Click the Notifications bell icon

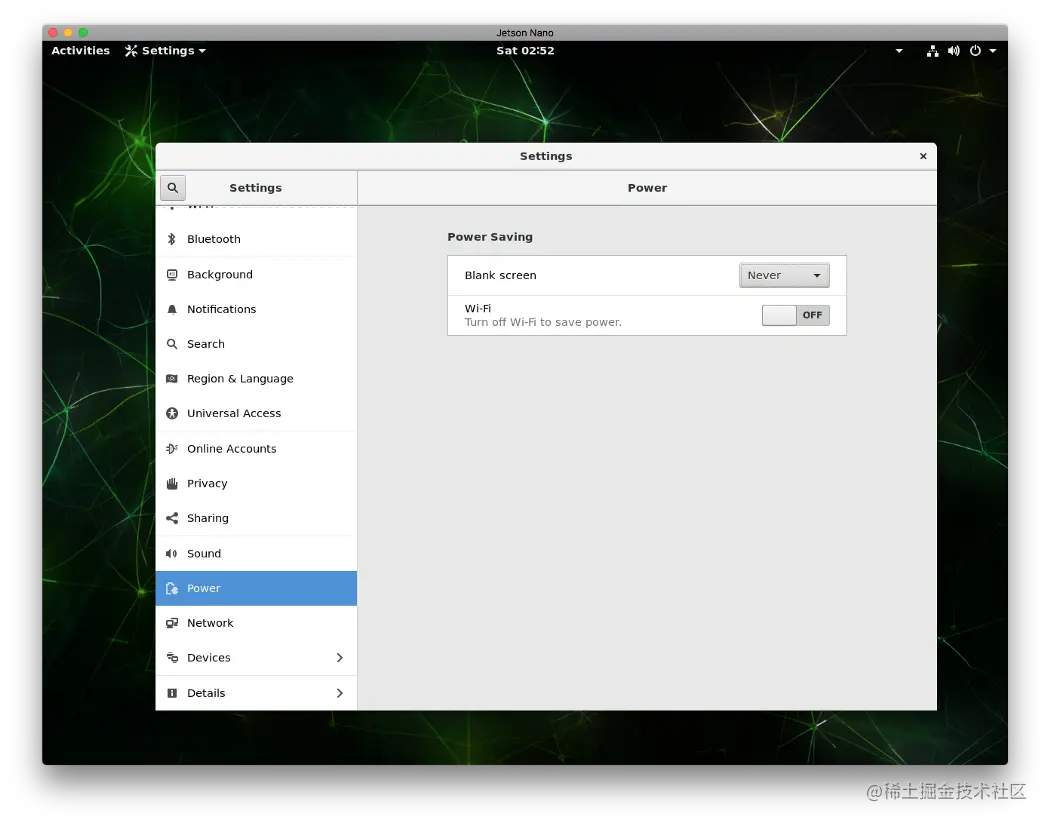(172, 309)
